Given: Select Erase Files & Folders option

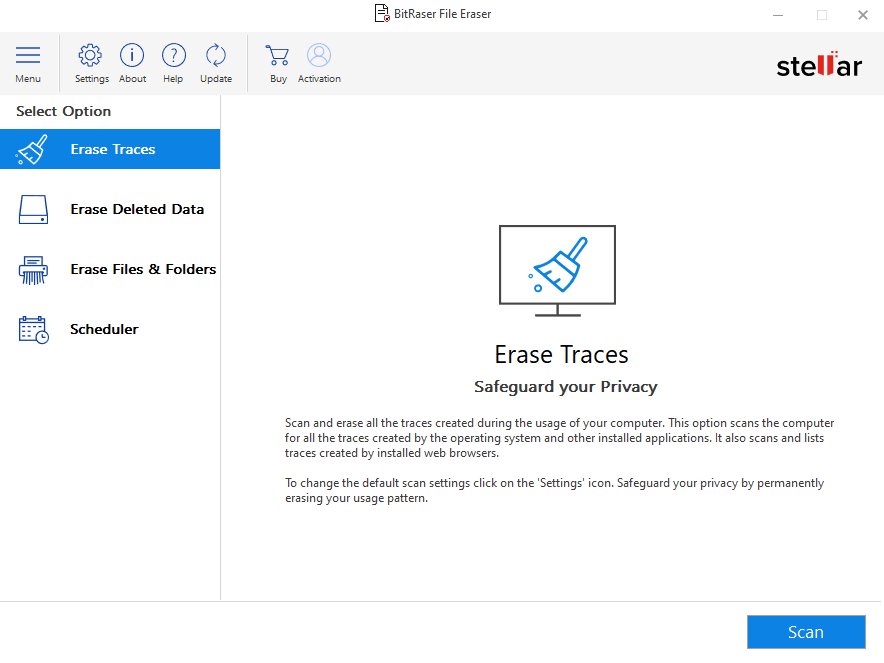Looking at the screenshot, I should [143, 269].
